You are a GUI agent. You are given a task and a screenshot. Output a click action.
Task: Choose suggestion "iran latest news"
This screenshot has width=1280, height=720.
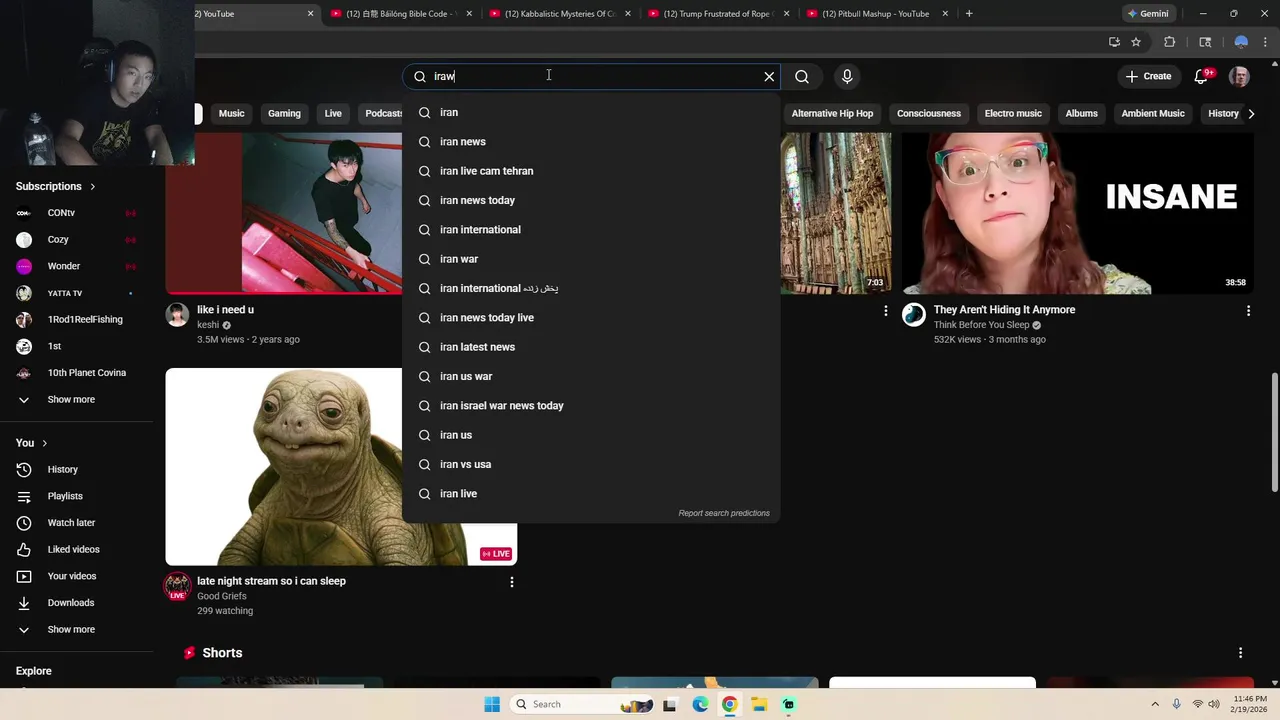591,347
